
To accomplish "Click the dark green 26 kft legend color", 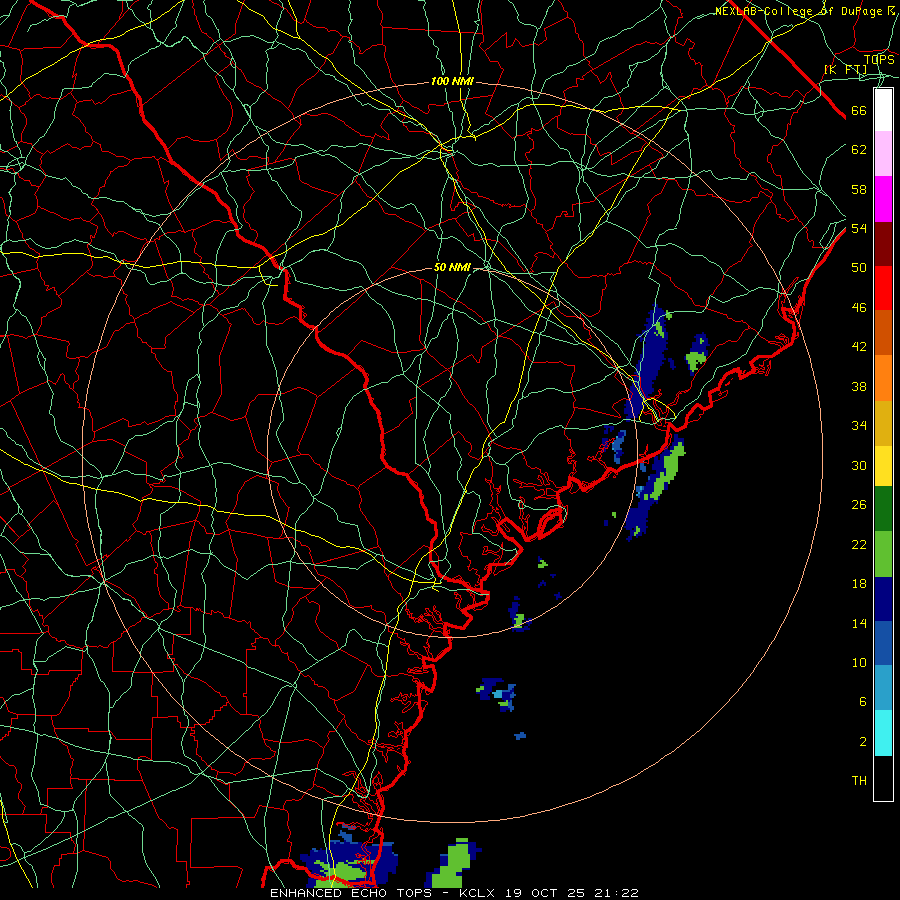I will (x=883, y=509).
